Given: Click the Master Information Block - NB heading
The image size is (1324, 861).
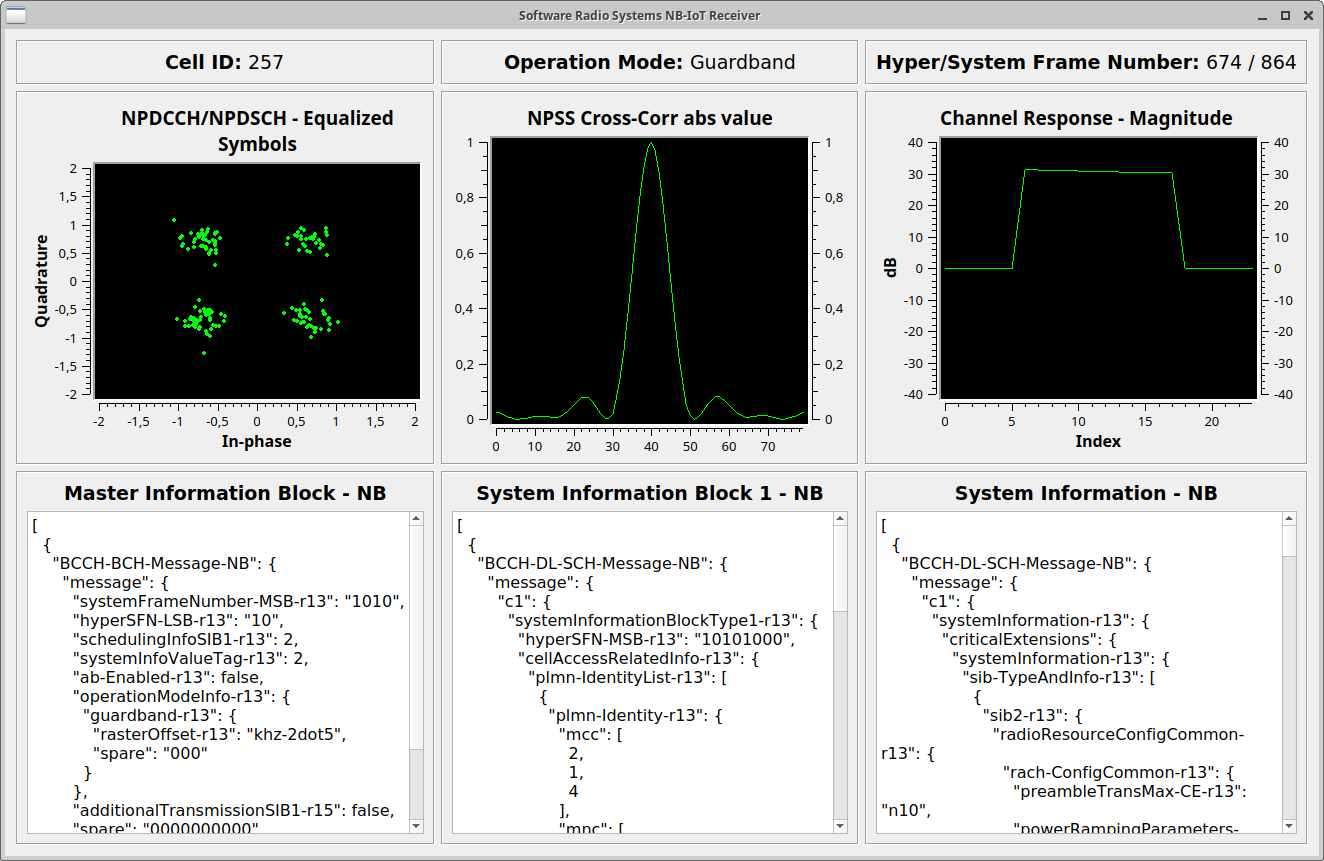Looking at the screenshot, I should 225,493.
